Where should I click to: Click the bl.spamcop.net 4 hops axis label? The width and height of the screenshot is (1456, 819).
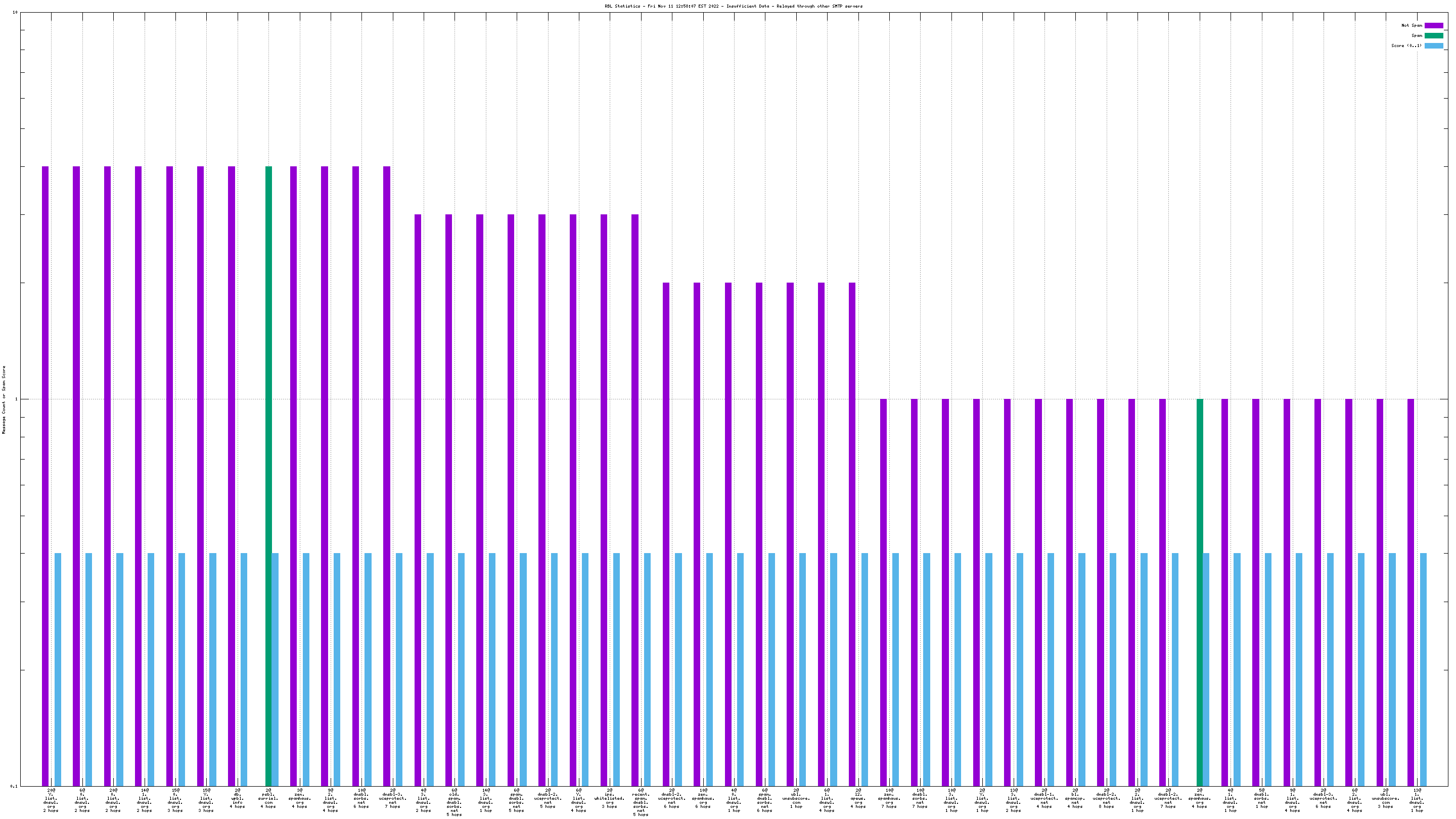1075,798
